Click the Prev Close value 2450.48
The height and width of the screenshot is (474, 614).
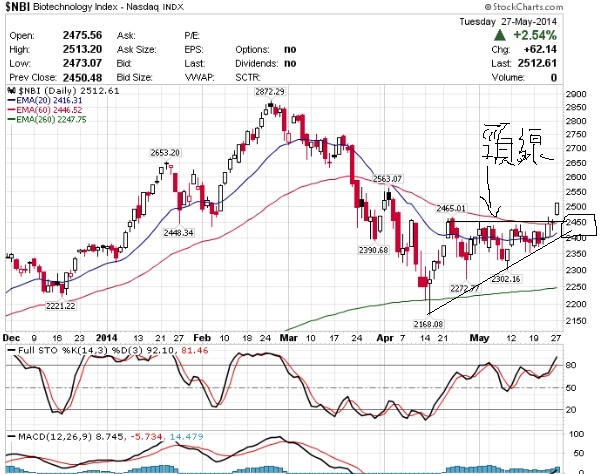(x=82, y=77)
